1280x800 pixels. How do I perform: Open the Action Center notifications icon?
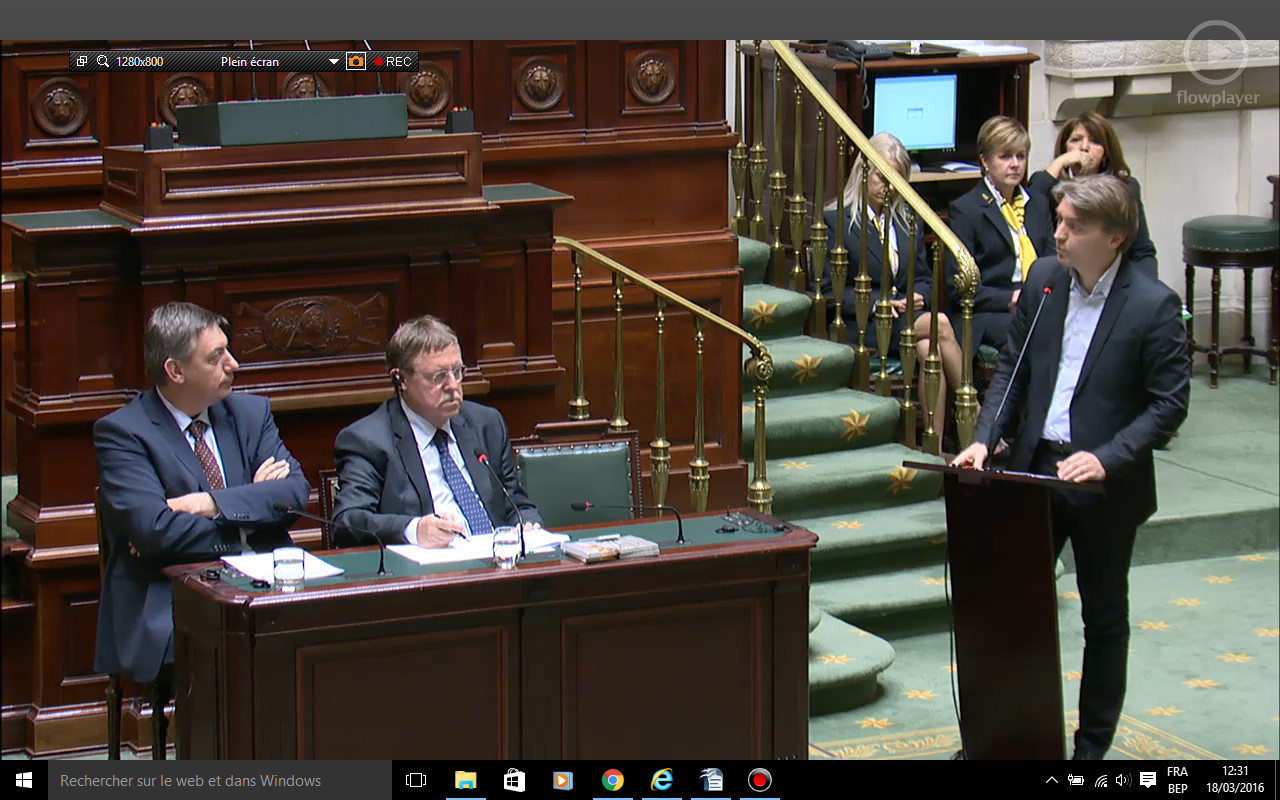[x=1149, y=780]
